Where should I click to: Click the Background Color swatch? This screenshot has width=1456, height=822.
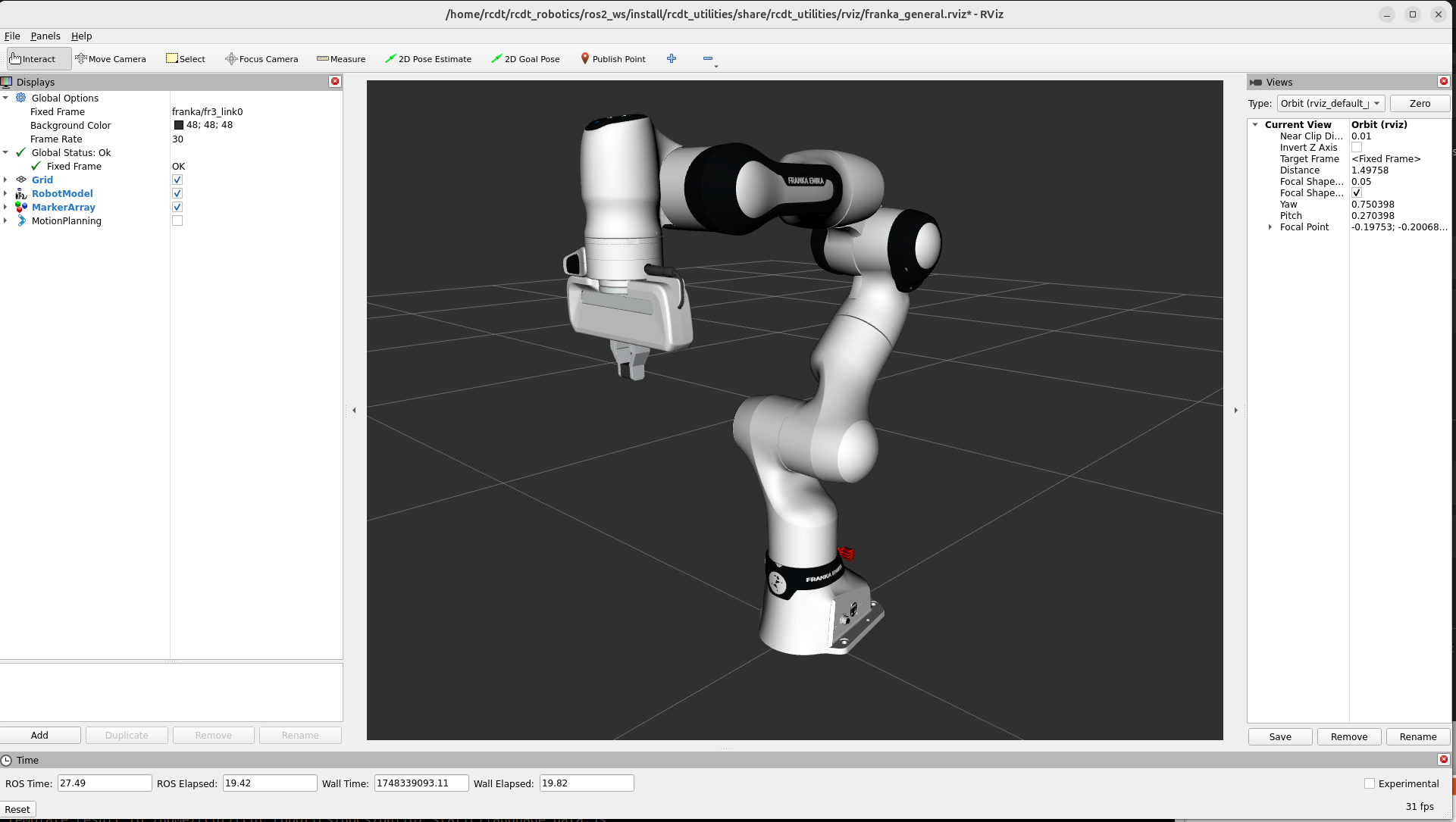(x=179, y=126)
